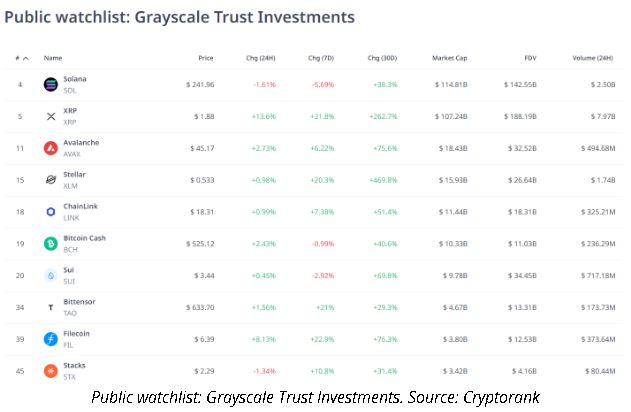Sort by rank number column arrow
The image size is (631, 412).
click(x=25, y=58)
